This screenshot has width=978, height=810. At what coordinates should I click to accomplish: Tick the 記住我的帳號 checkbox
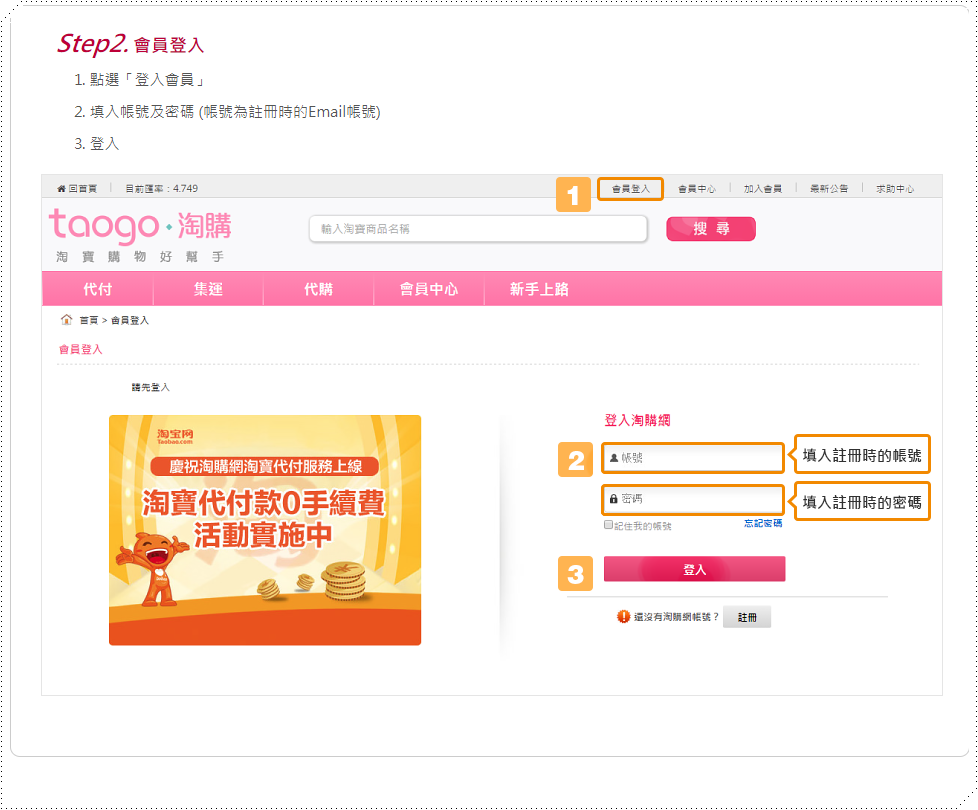[608, 525]
